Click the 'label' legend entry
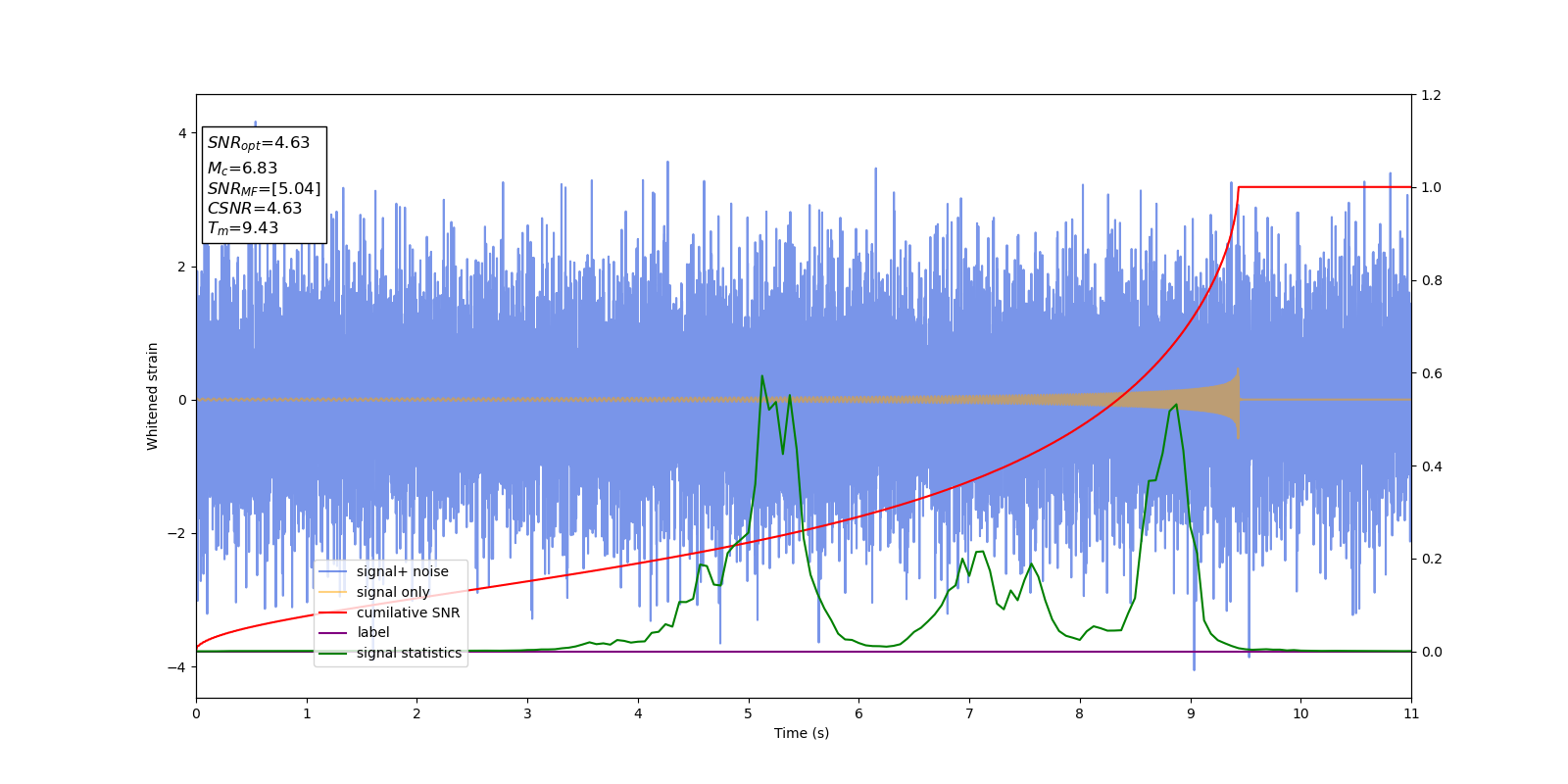This screenshot has width=1568, height=784. pyautogui.click(x=372, y=632)
